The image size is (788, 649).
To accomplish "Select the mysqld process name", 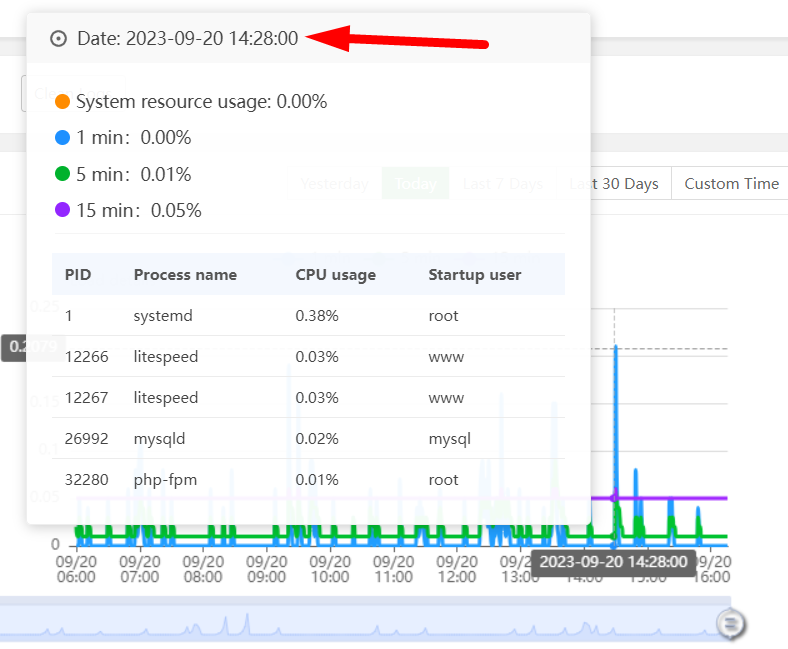I will [x=159, y=438].
